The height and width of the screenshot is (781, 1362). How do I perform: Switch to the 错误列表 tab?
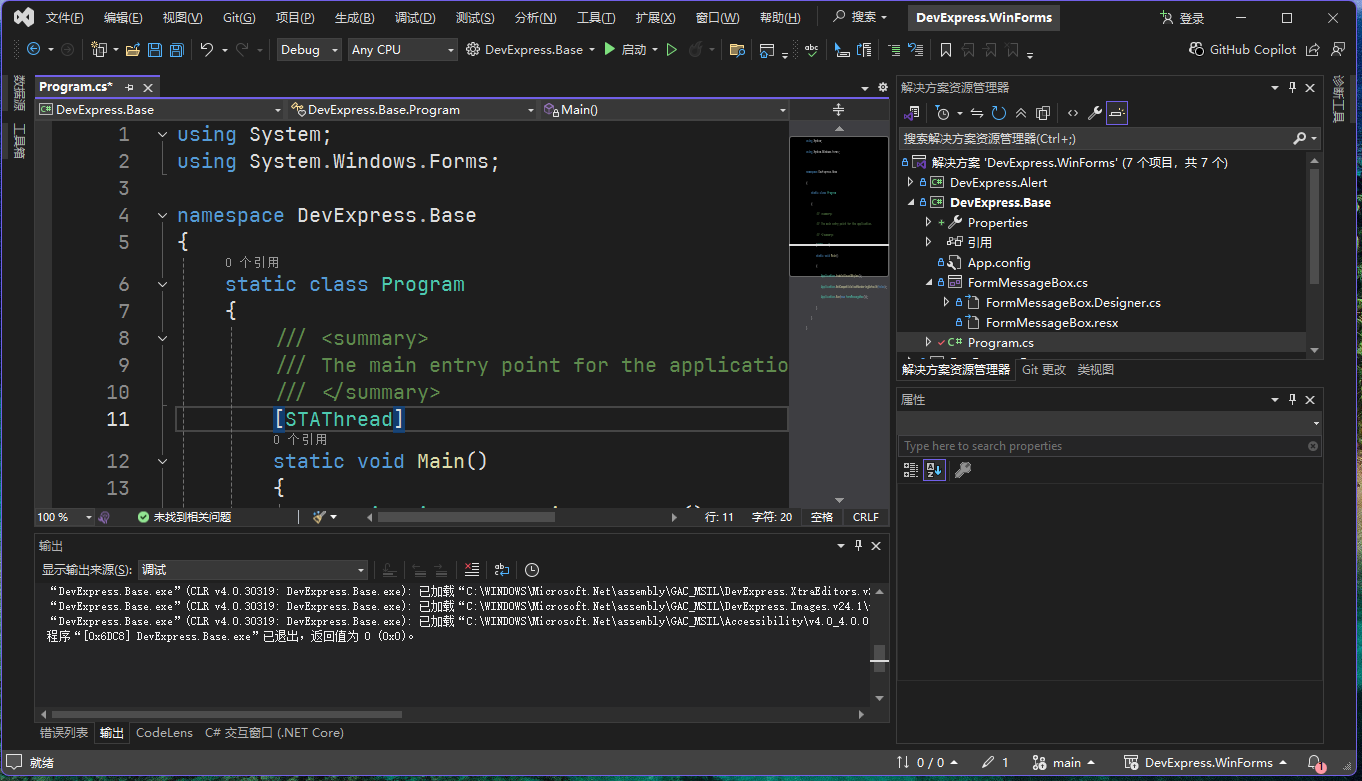pos(64,733)
